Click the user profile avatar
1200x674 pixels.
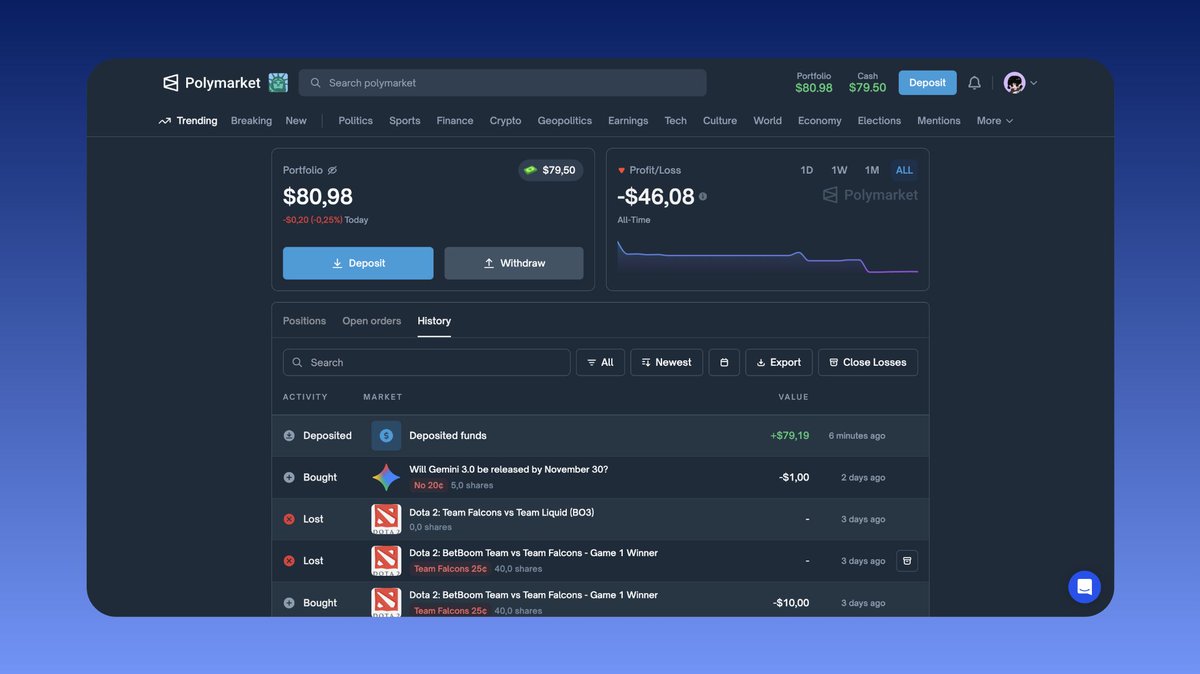pyautogui.click(x=1014, y=83)
